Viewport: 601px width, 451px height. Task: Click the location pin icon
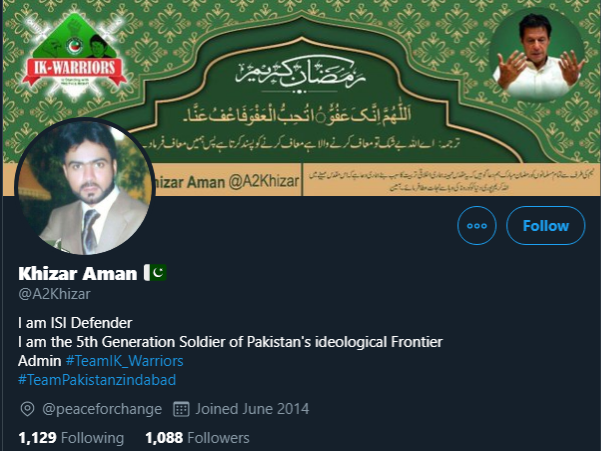[27, 409]
